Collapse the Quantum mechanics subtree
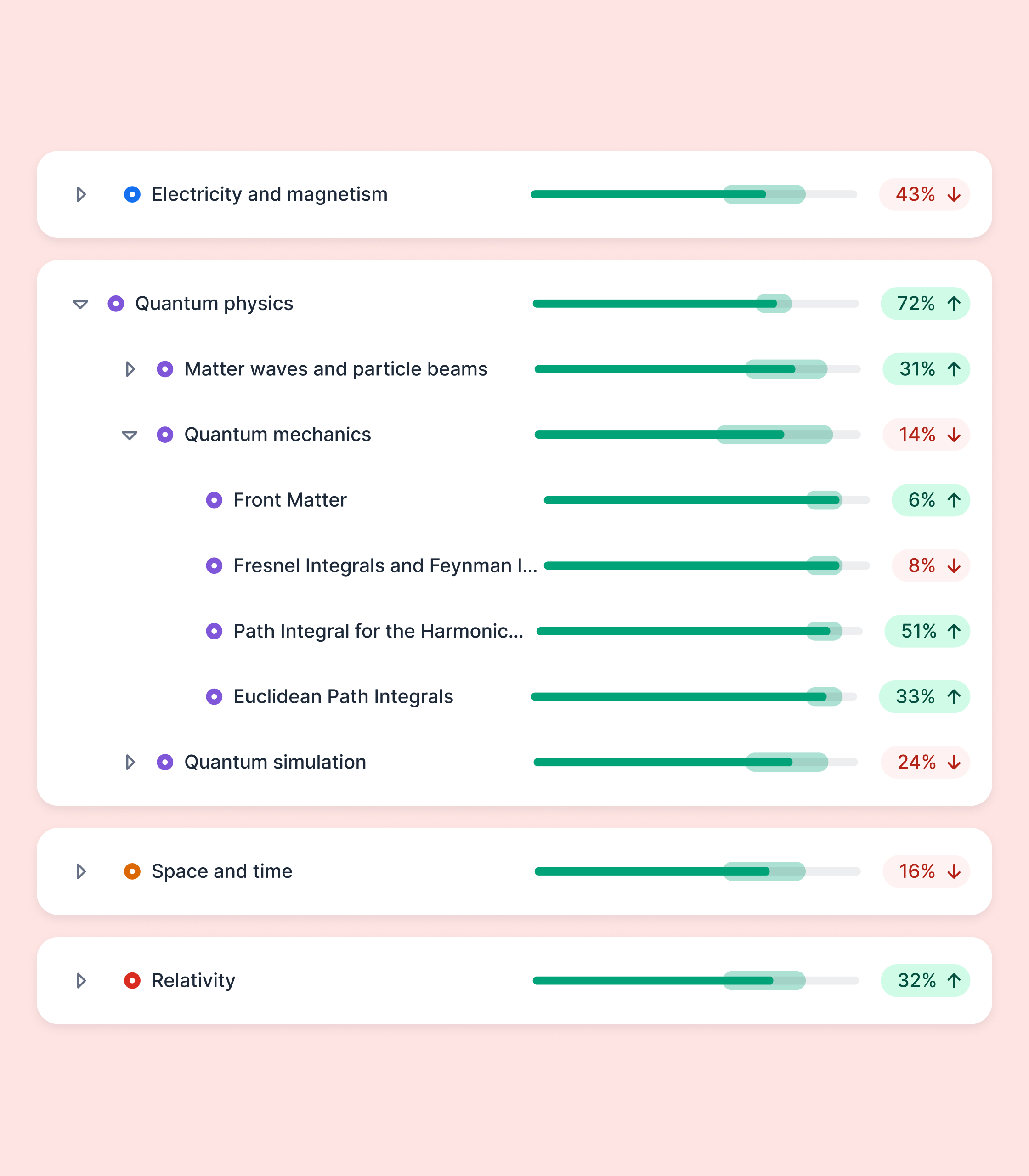Screen dimensions: 1029x1176 pos(130,435)
